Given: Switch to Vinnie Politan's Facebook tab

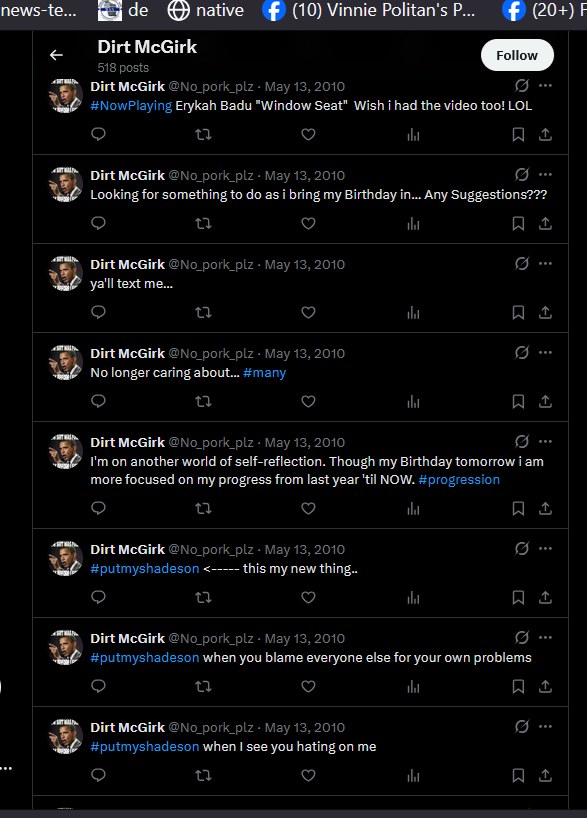Looking at the screenshot, I should point(370,10).
